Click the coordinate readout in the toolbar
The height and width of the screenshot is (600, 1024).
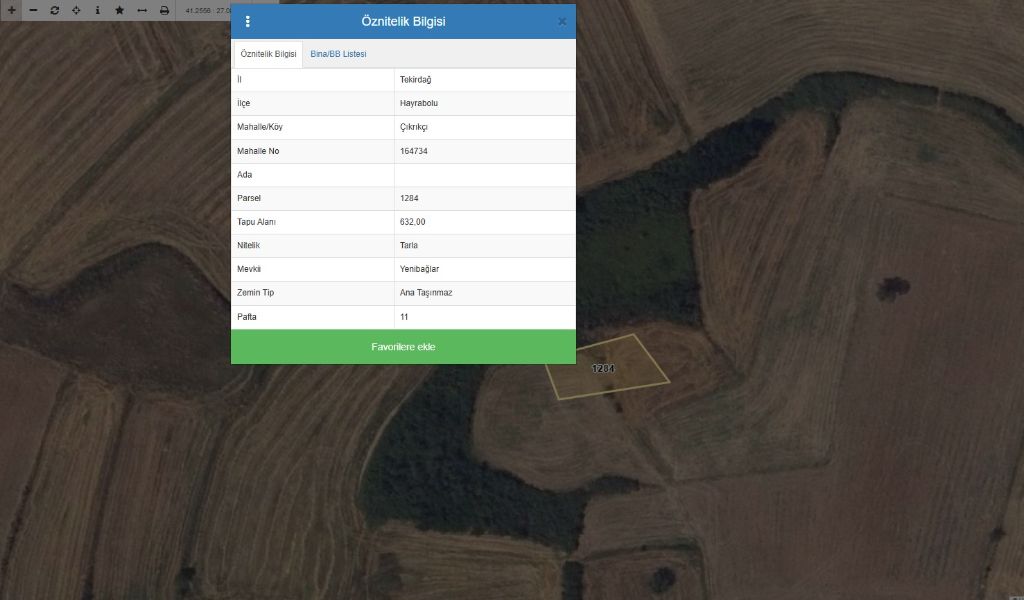click(205, 10)
